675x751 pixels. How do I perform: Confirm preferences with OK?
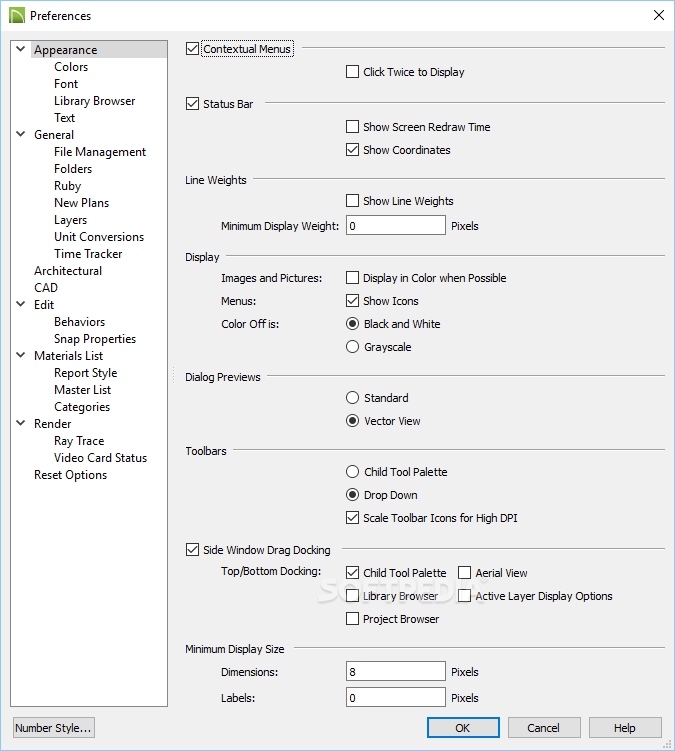coord(463,728)
